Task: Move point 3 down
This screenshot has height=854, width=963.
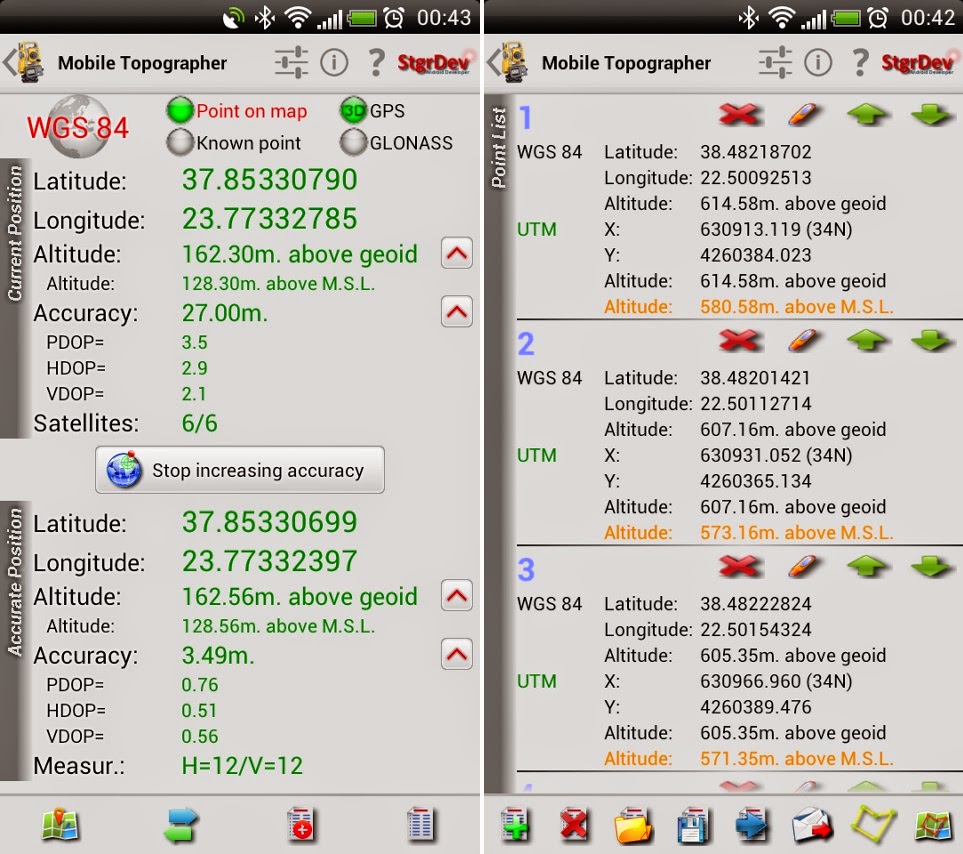Action: pos(931,565)
